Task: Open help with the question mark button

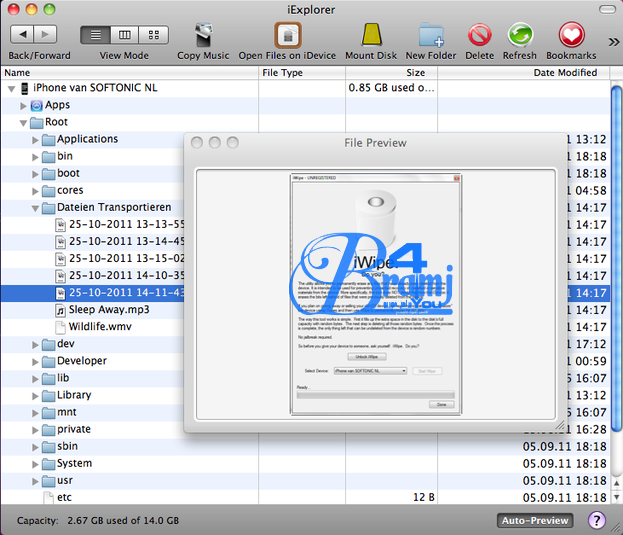Action: click(x=597, y=520)
